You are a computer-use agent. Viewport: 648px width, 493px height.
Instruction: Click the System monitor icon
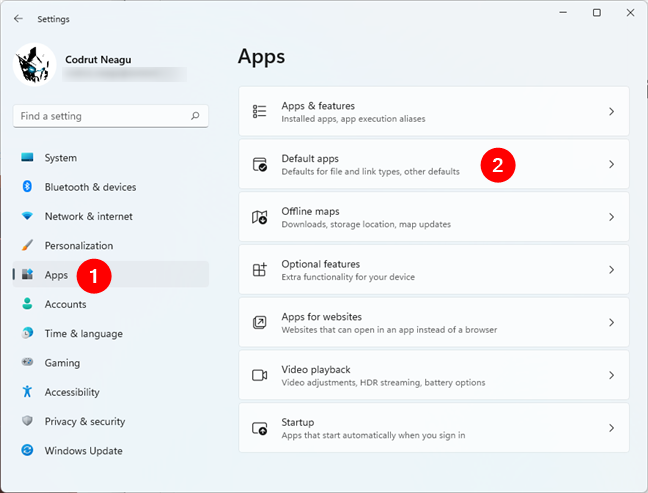pos(27,157)
